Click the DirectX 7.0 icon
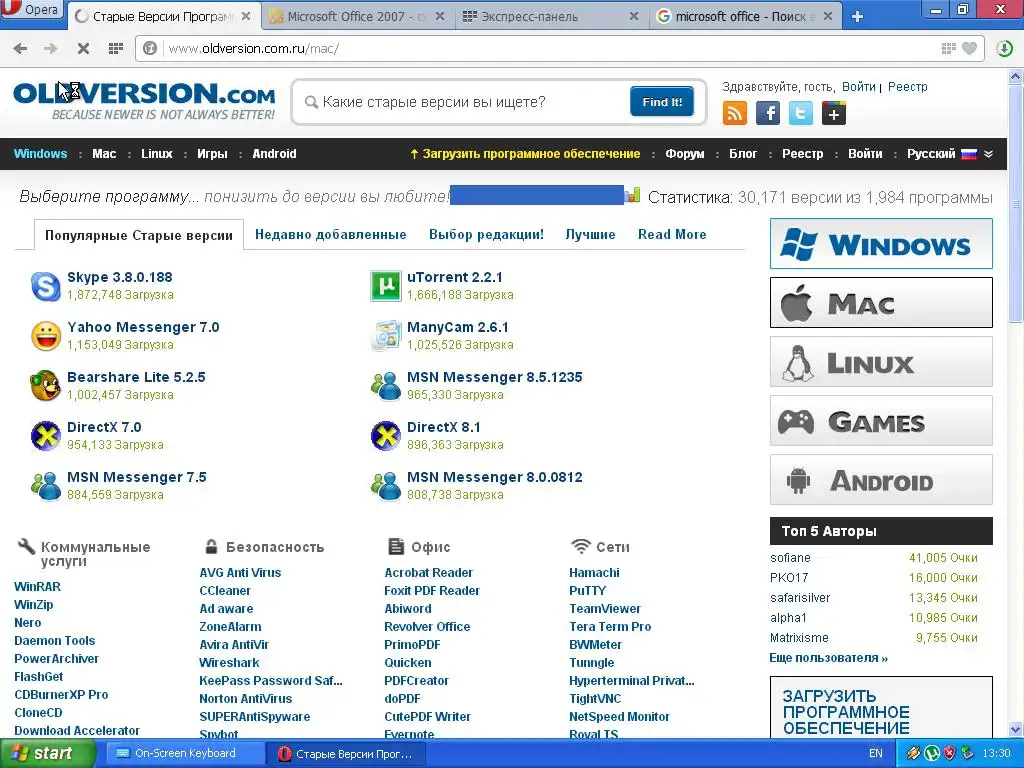The width and height of the screenshot is (1024, 768). (46, 436)
